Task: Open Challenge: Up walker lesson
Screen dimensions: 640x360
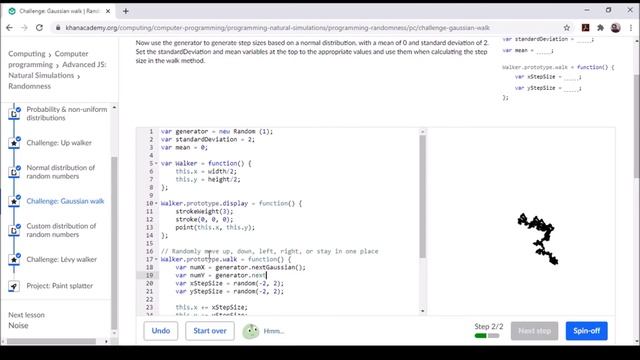Action: pos(59,143)
